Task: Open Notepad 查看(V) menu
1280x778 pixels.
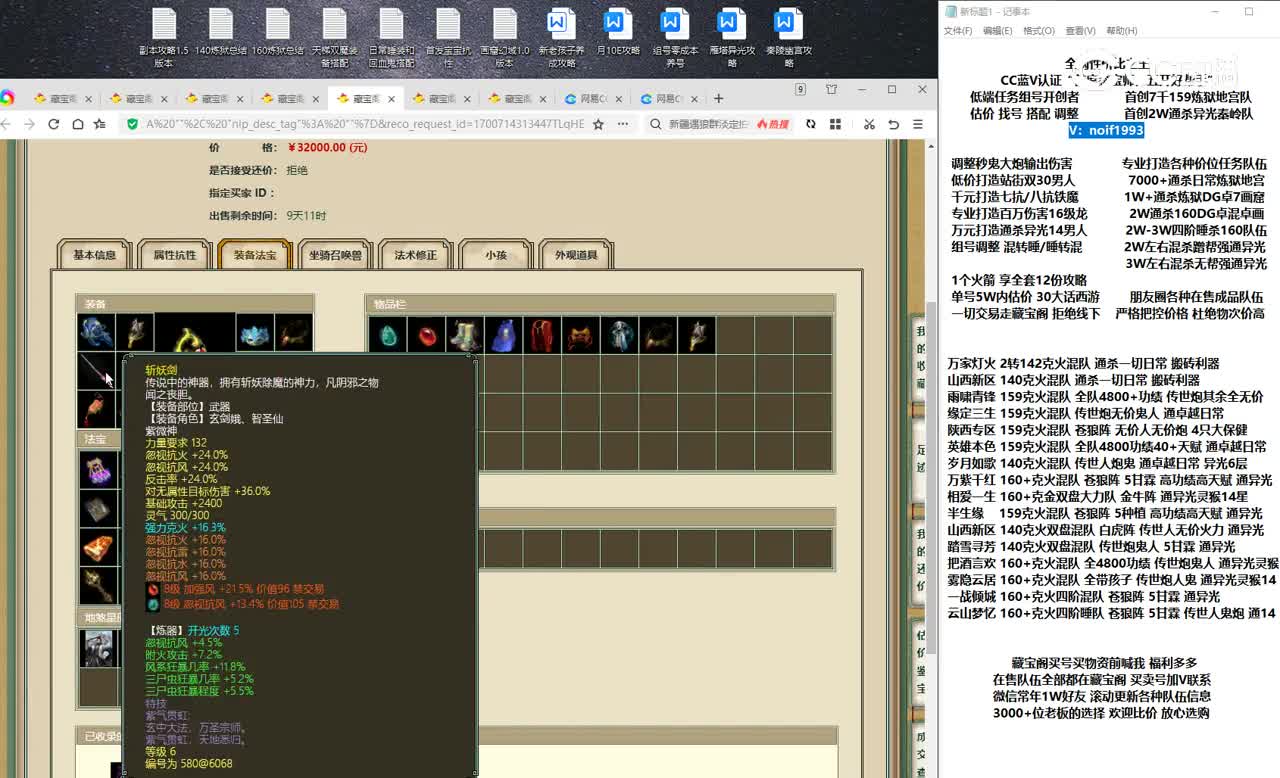Action: (1080, 31)
